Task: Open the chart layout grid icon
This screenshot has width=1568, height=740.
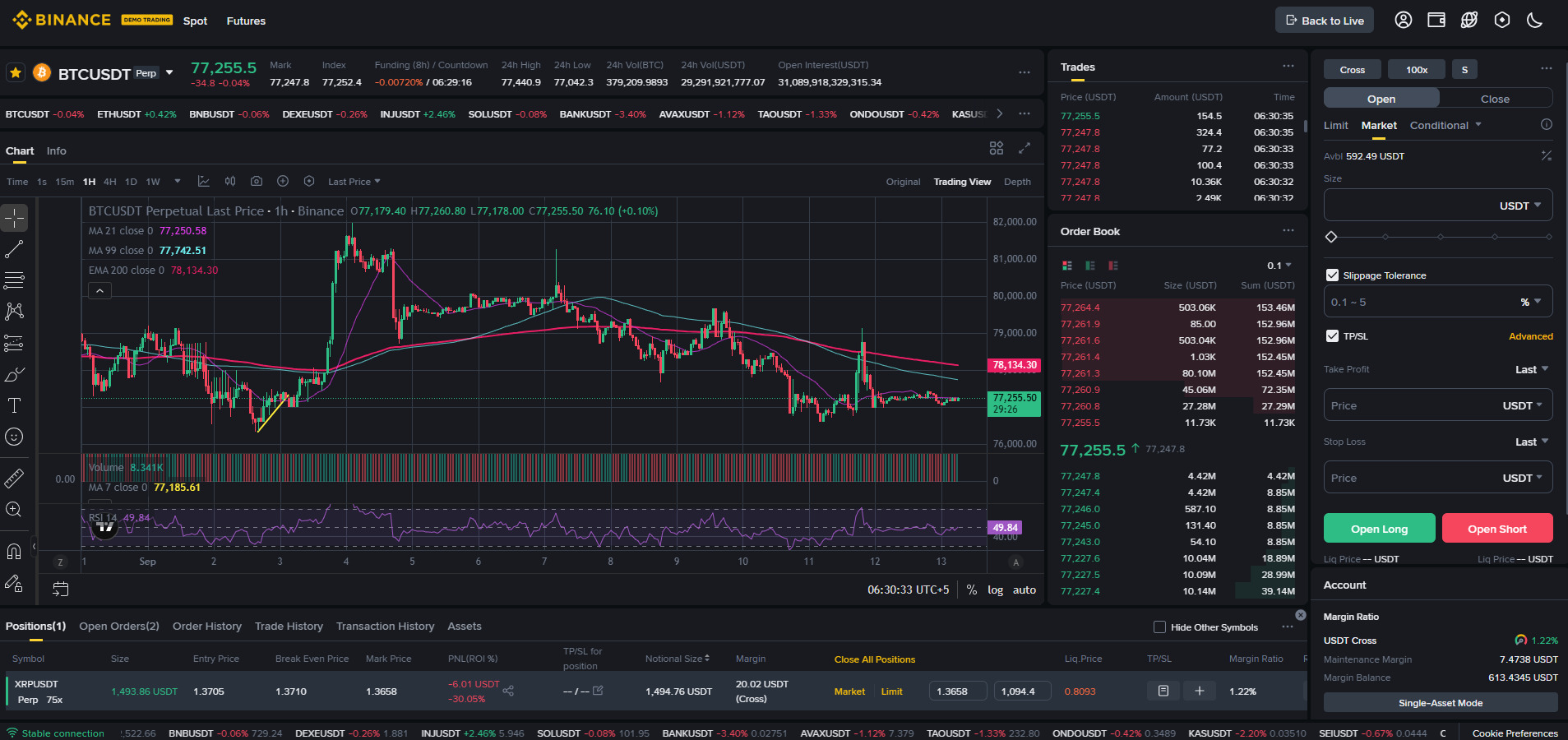Action: 997,148
